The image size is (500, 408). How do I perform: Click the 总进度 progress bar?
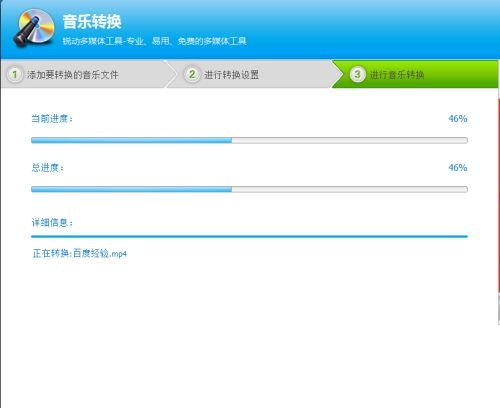pyautogui.click(x=249, y=189)
